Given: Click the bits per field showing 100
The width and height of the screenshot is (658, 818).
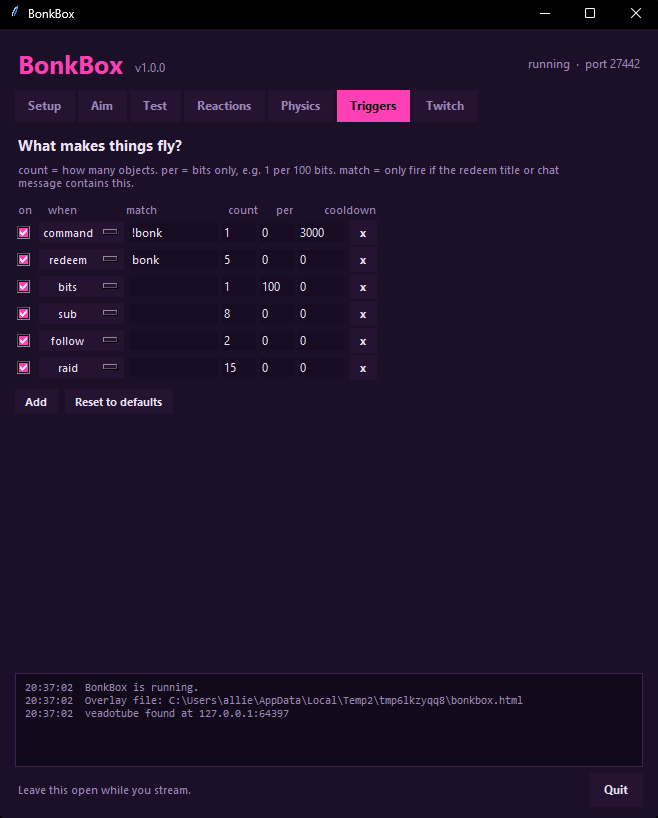Looking at the screenshot, I should click(277, 286).
